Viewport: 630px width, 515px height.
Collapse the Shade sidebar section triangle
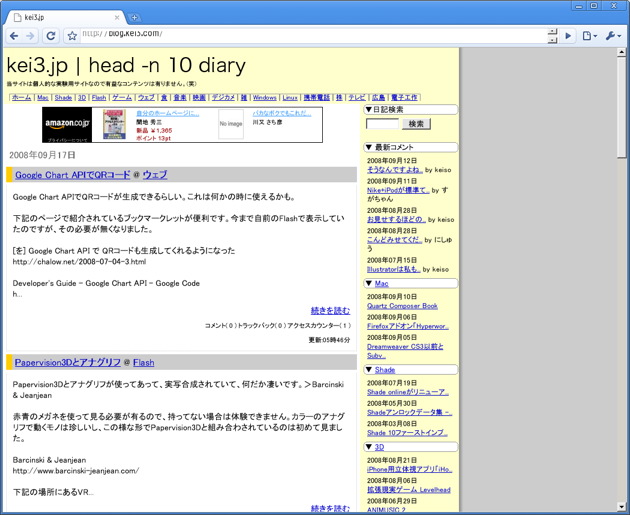(x=369, y=370)
